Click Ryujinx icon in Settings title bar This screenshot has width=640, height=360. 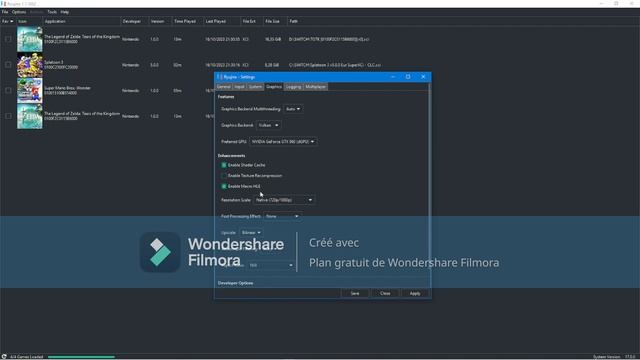click(x=220, y=77)
